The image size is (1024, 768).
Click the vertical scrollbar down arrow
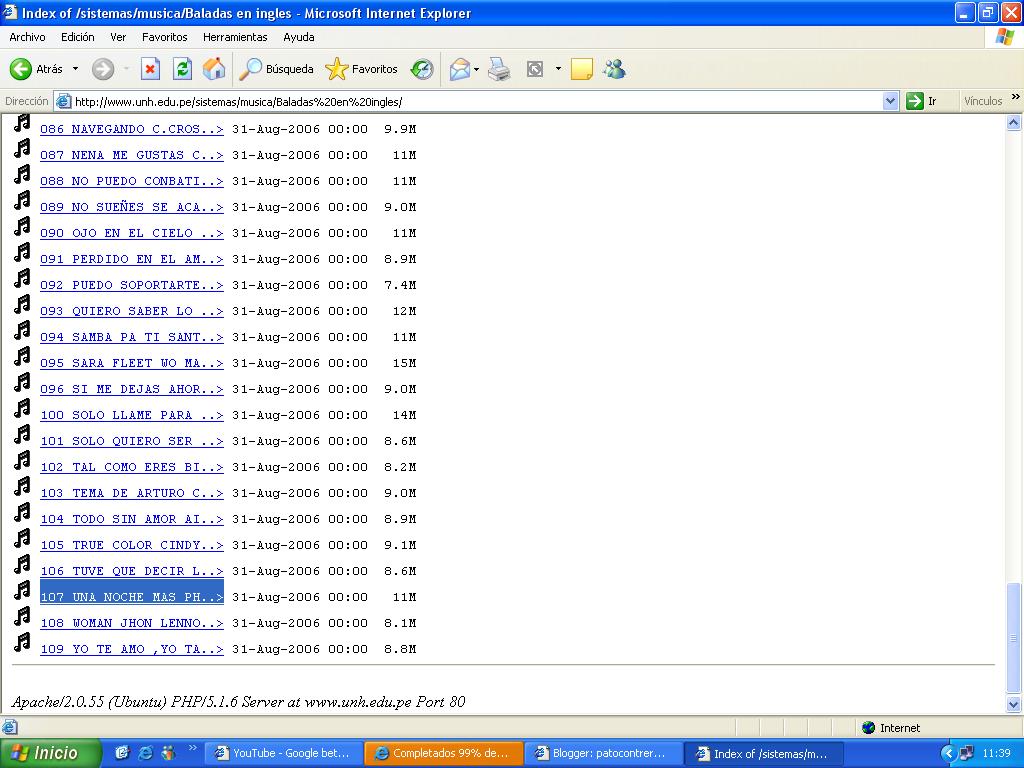(x=1014, y=704)
